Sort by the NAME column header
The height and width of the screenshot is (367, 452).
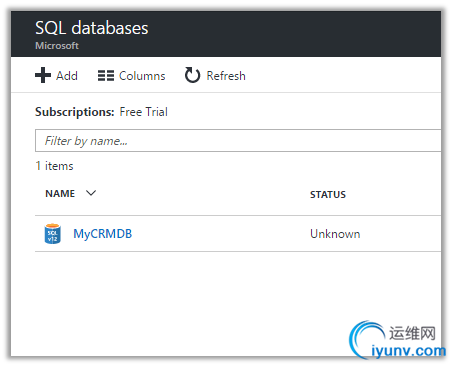[x=60, y=193]
